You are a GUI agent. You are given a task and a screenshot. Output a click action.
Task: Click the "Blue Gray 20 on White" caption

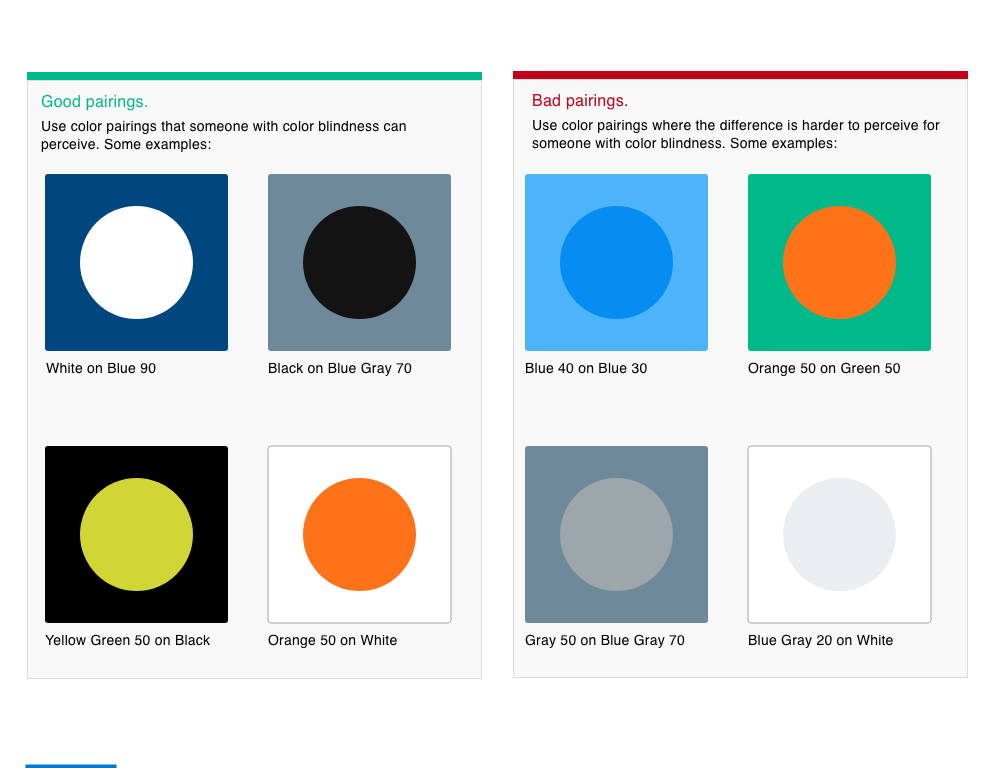821,640
